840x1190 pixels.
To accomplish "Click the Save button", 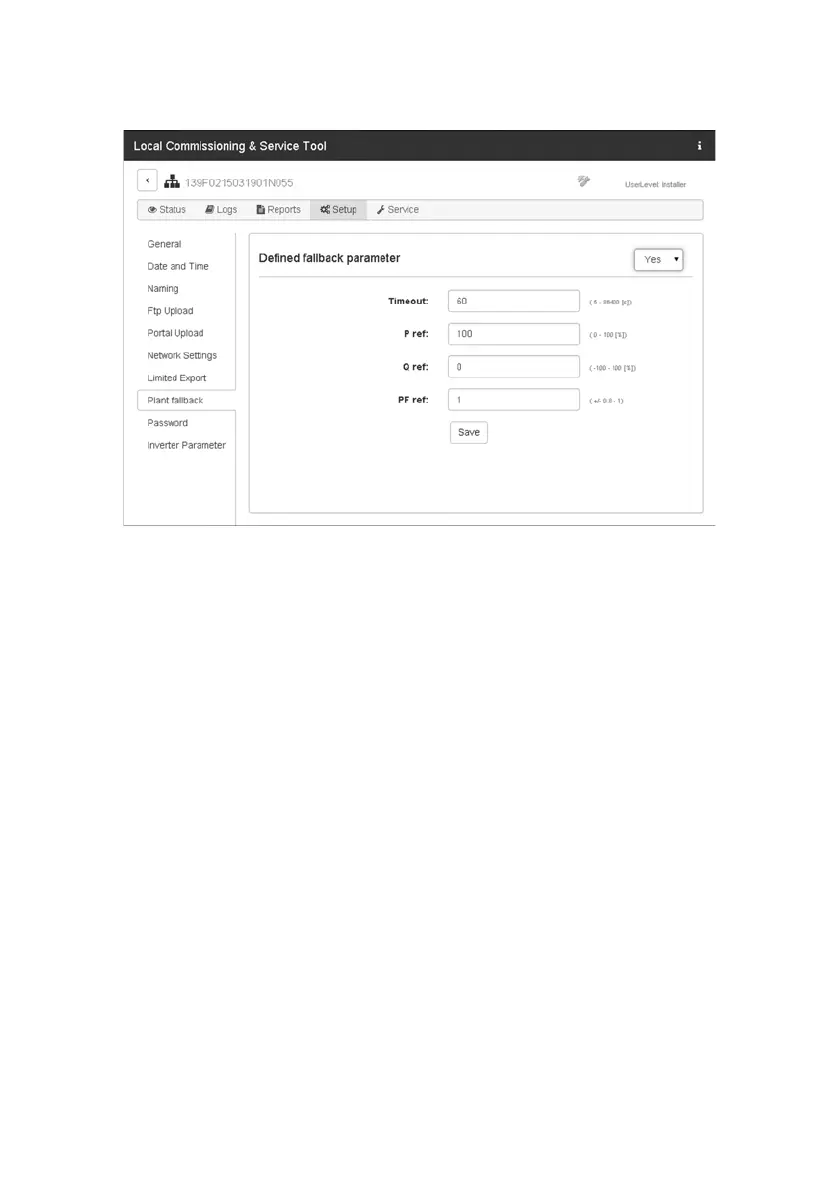I will click(469, 433).
